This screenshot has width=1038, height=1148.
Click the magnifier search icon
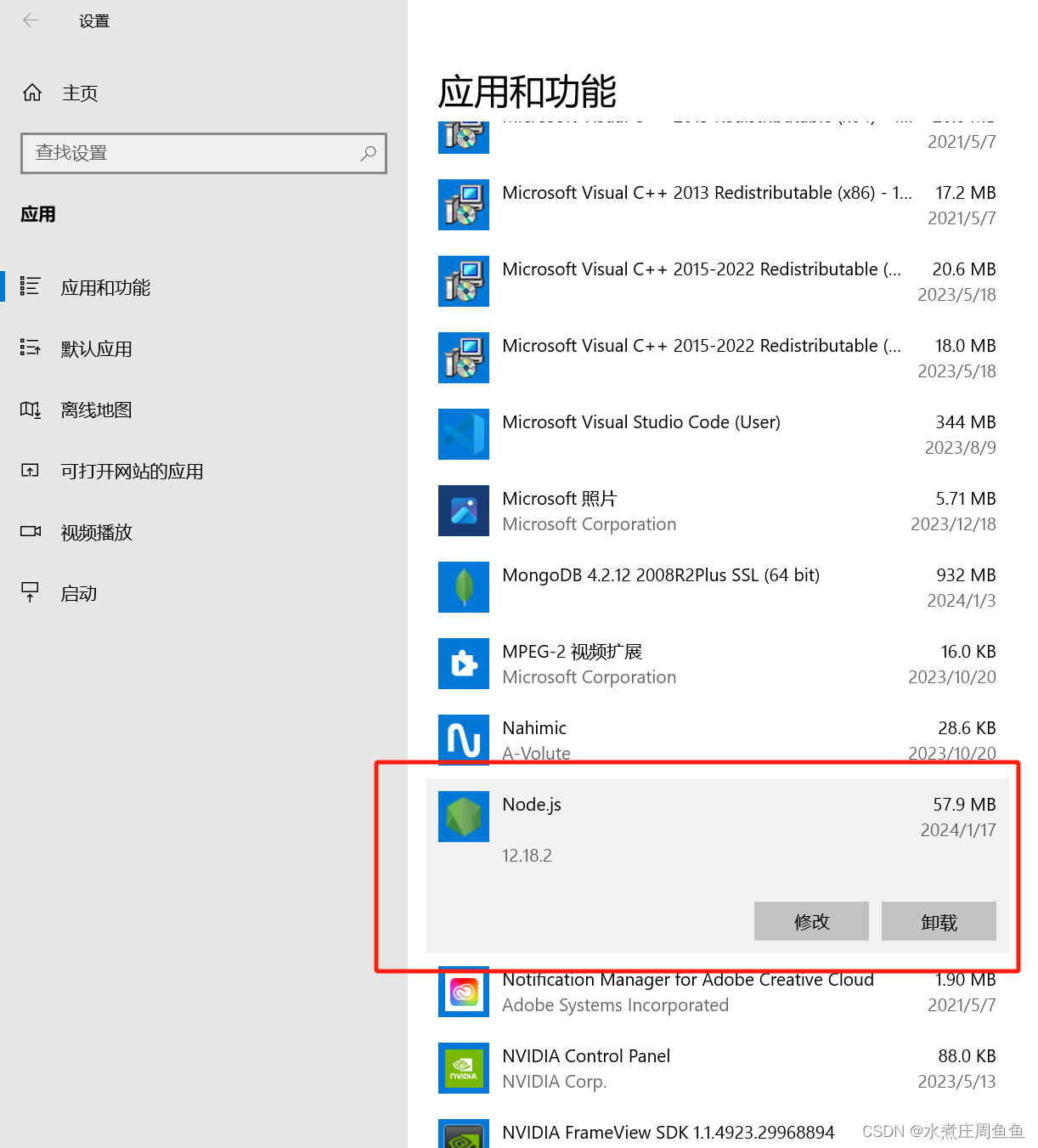point(368,153)
